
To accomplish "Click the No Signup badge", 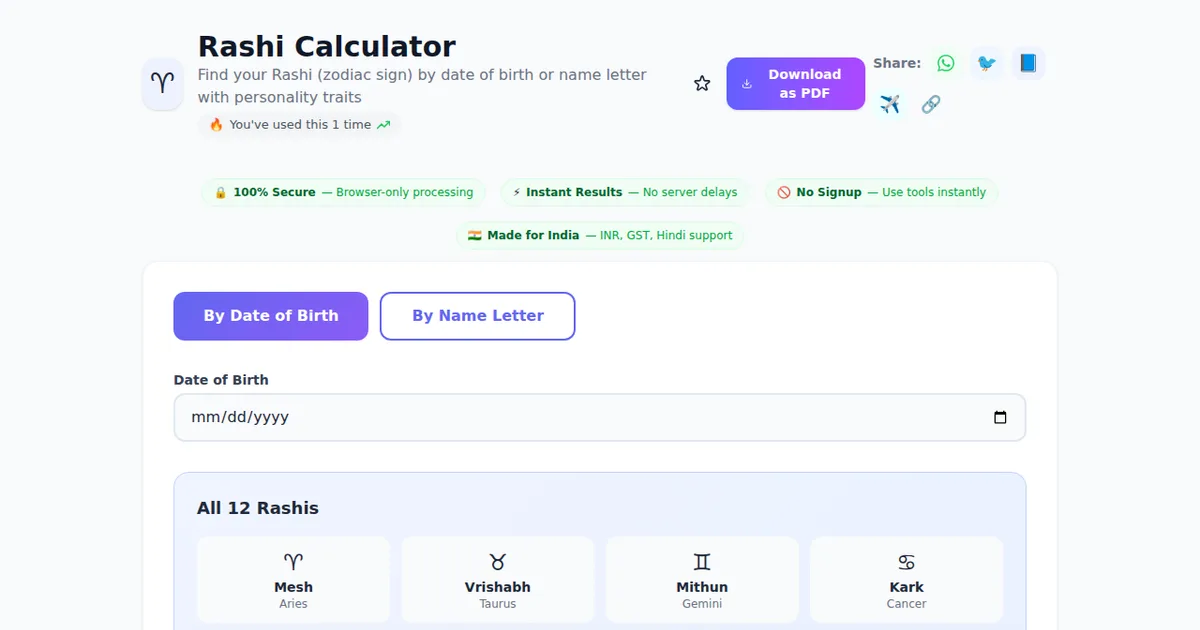I will pos(881,192).
